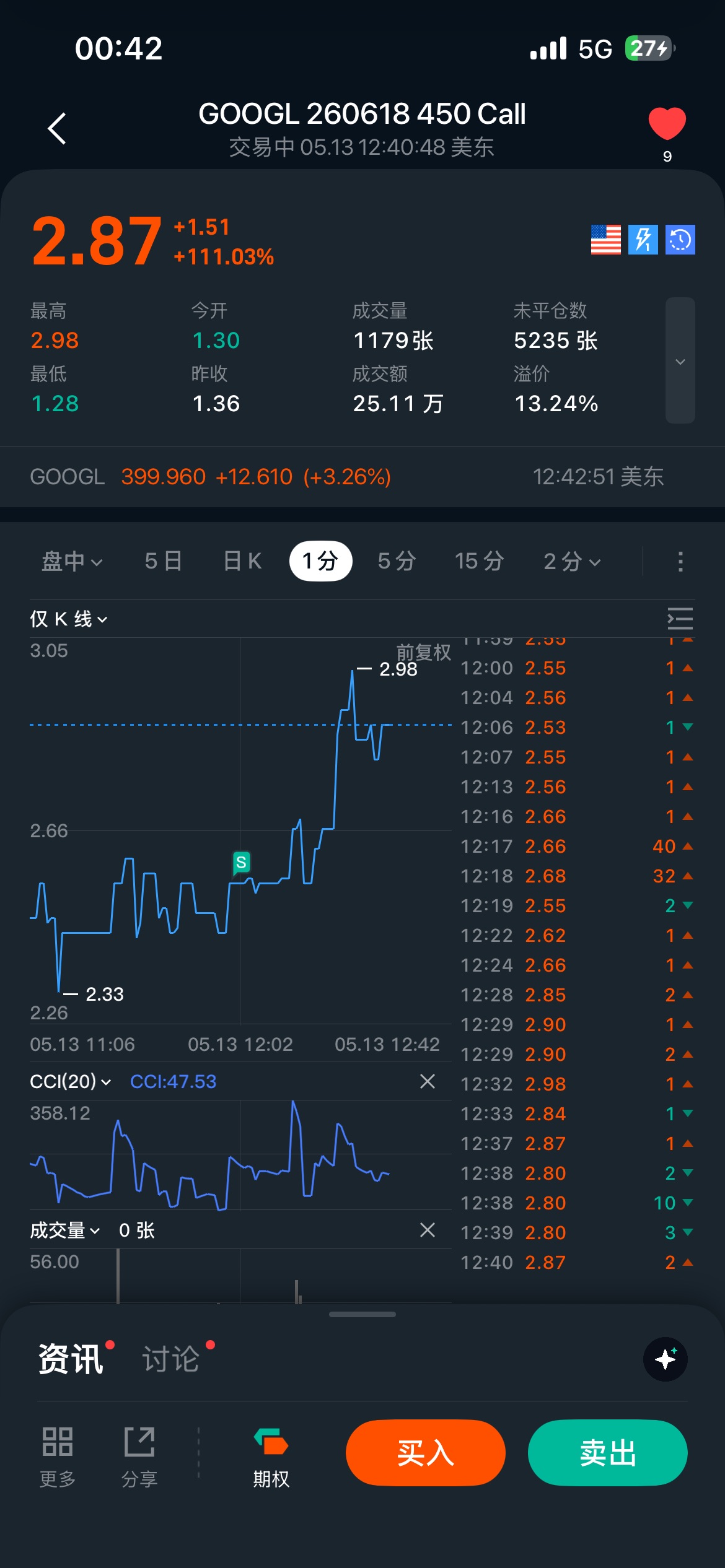725x1568 pixels.
Task: Select the 1分 chart tab
Action: coord(320,562)
